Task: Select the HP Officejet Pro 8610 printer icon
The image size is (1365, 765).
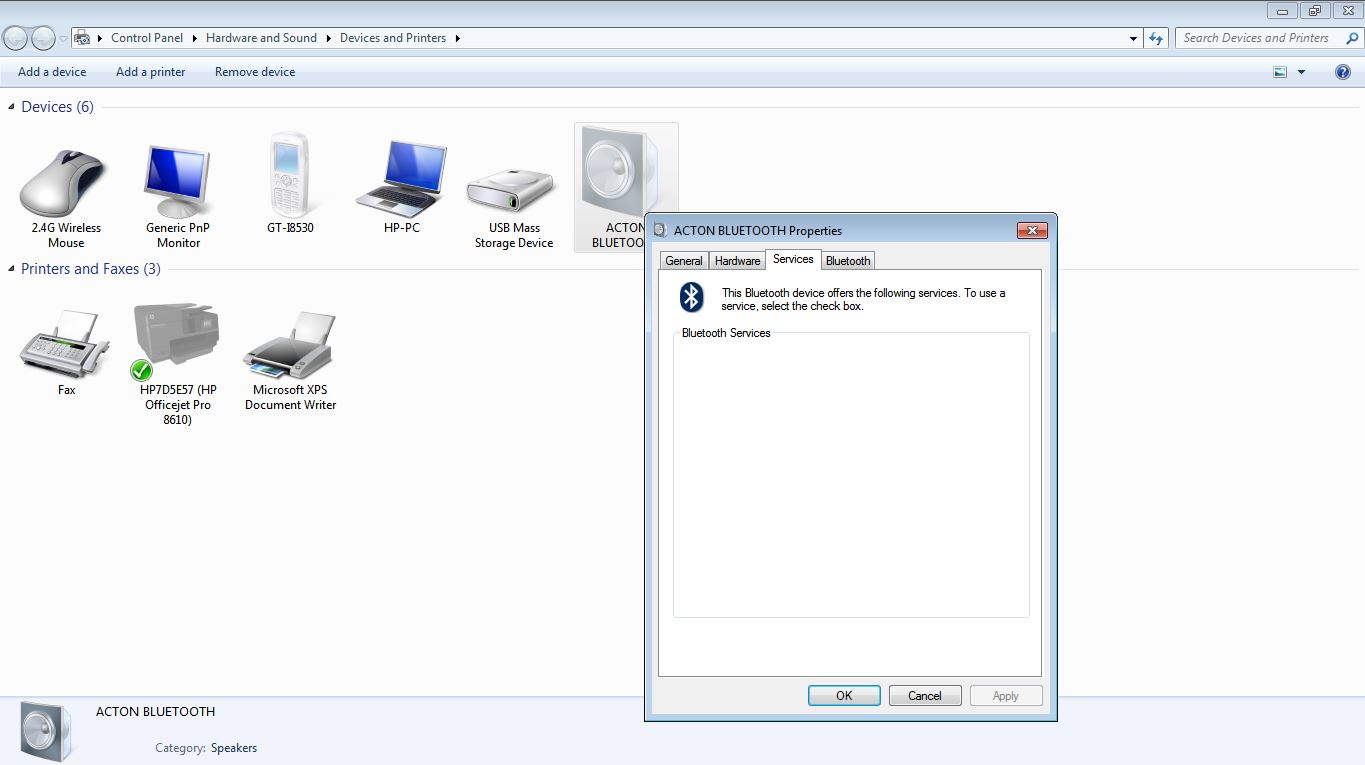Action: (176, 340)
